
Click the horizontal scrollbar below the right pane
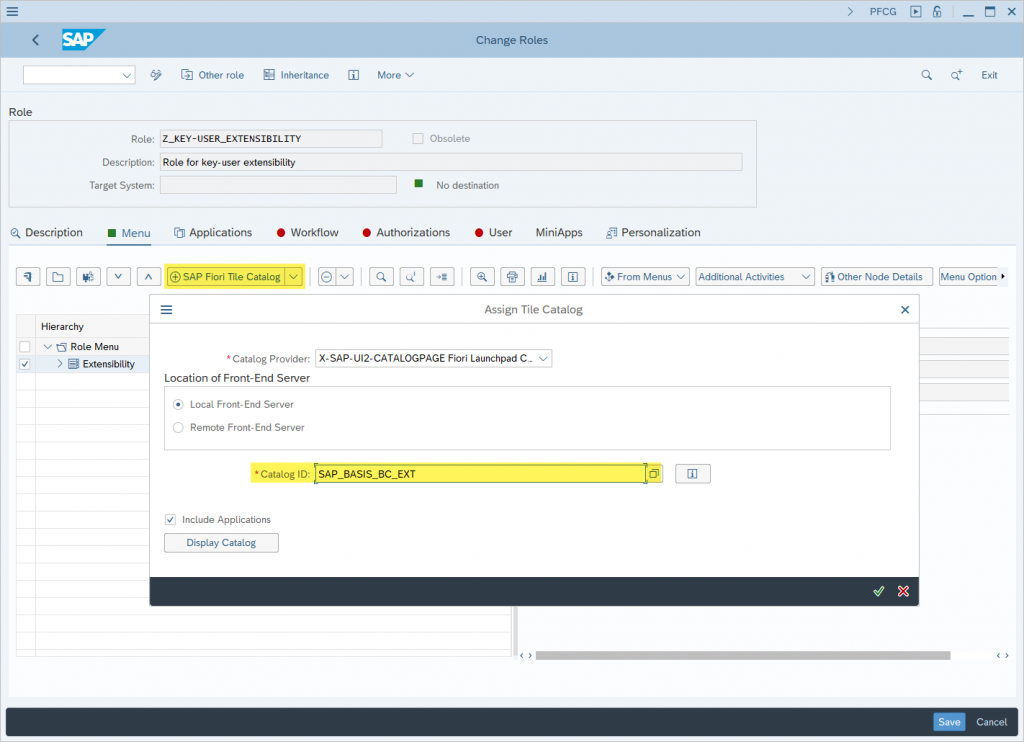tap(743, 655)
